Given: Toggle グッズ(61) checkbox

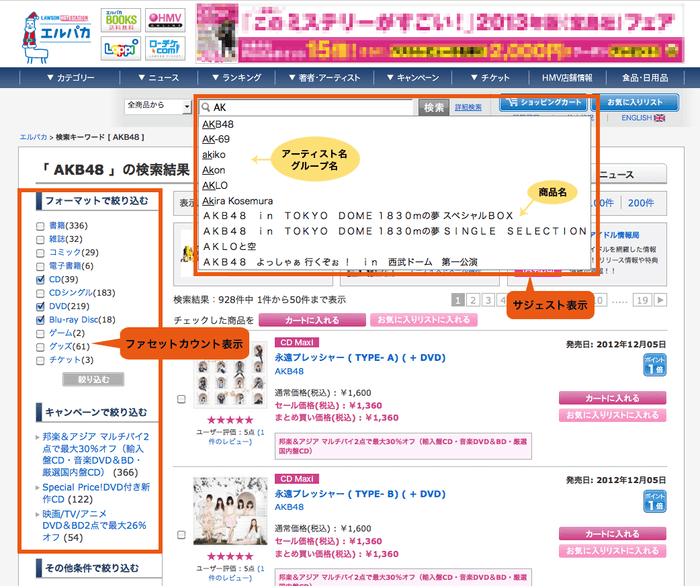Looking at the screenshot, I should [40, 347].
